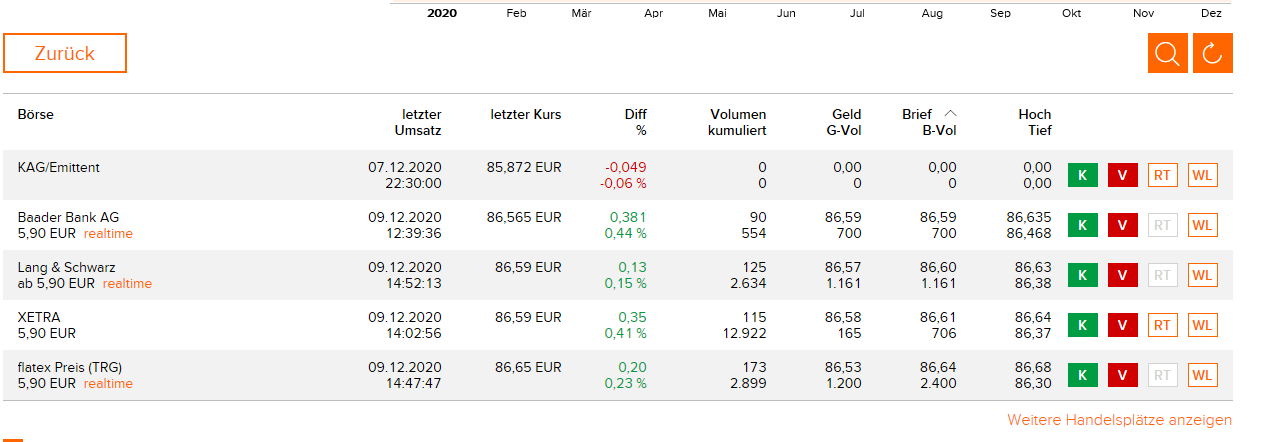Click the XETRA exchange row name
Image resolution: width=1262 pixels, height=442 pixels.
coord(39,317)
